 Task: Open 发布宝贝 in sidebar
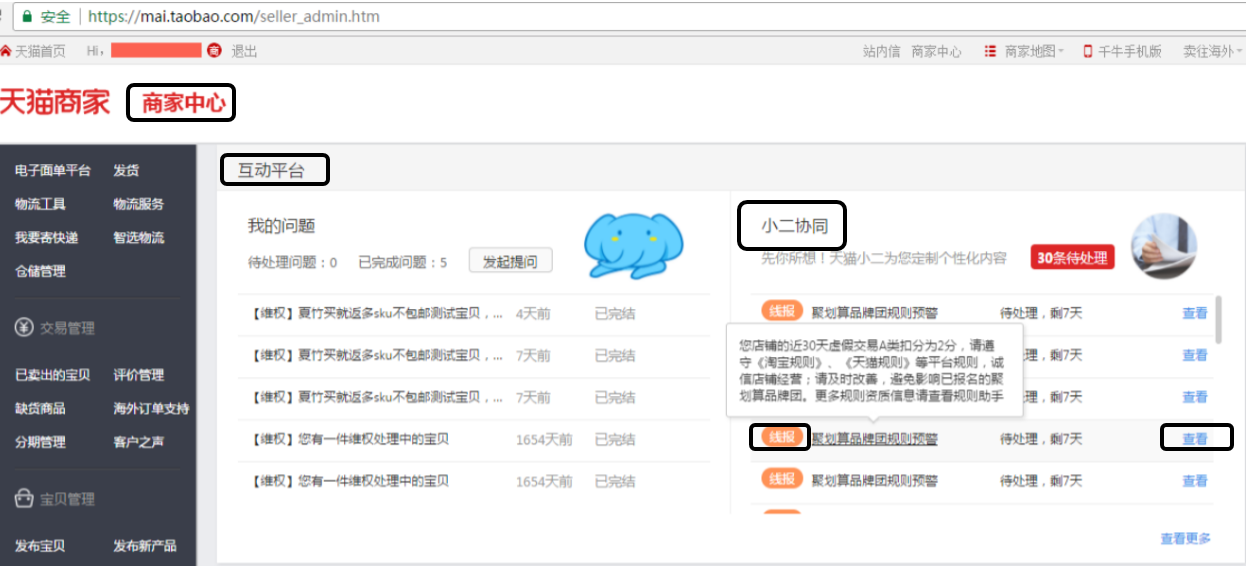(40, 546)
